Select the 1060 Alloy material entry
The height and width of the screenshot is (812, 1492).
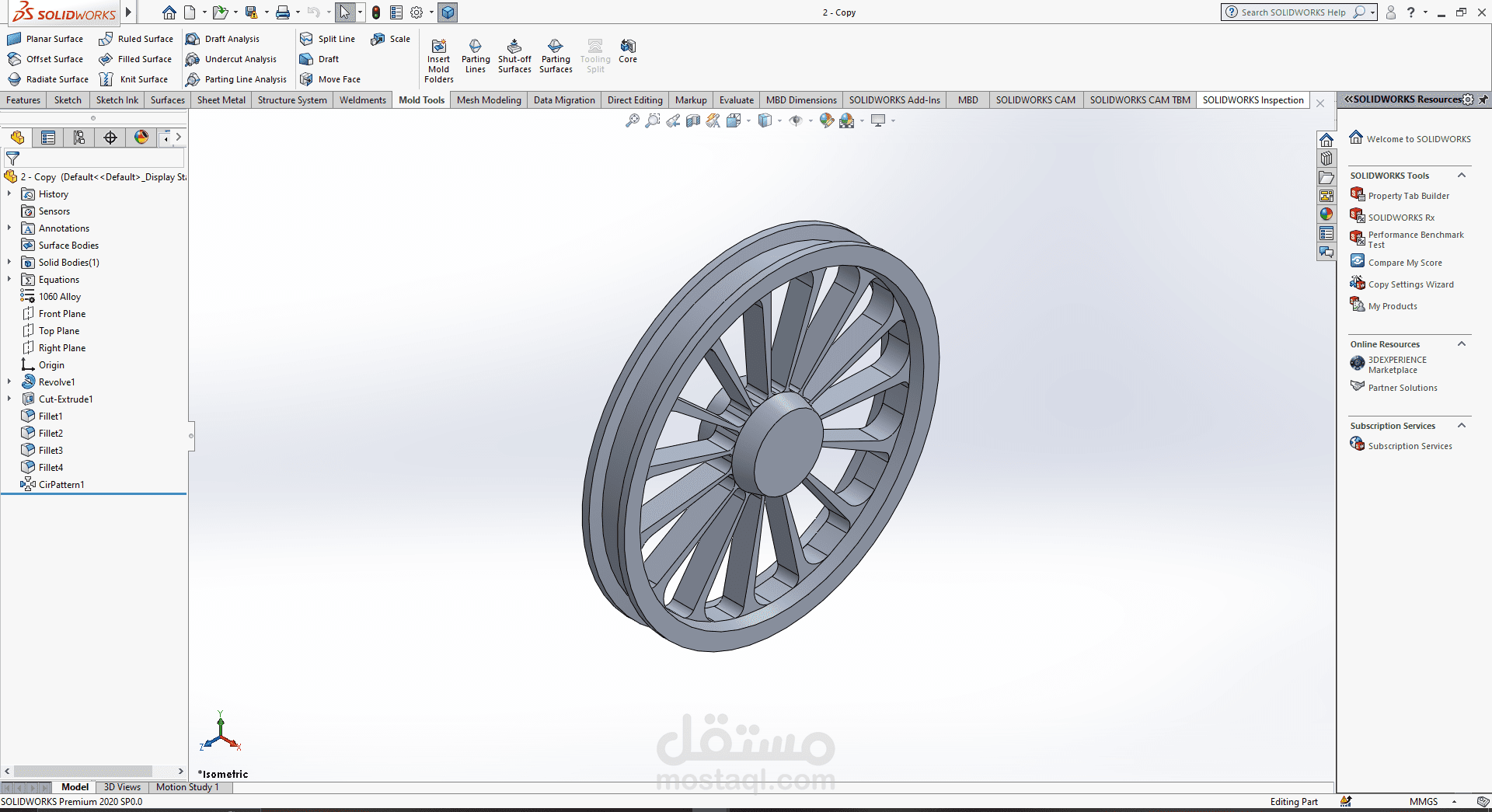click(x=51, y=297)
